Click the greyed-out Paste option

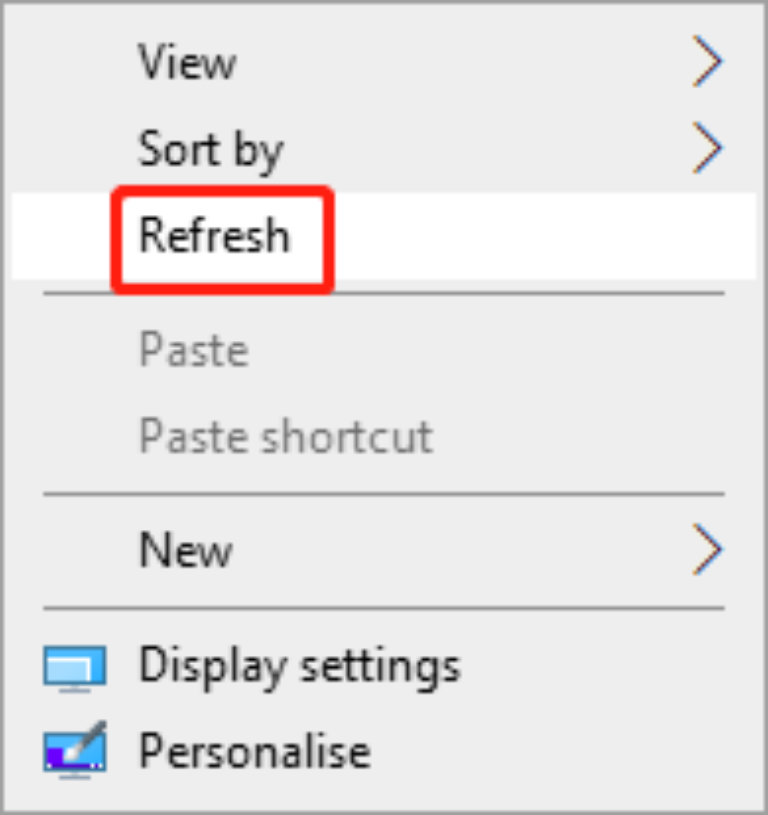coord(193,350)
